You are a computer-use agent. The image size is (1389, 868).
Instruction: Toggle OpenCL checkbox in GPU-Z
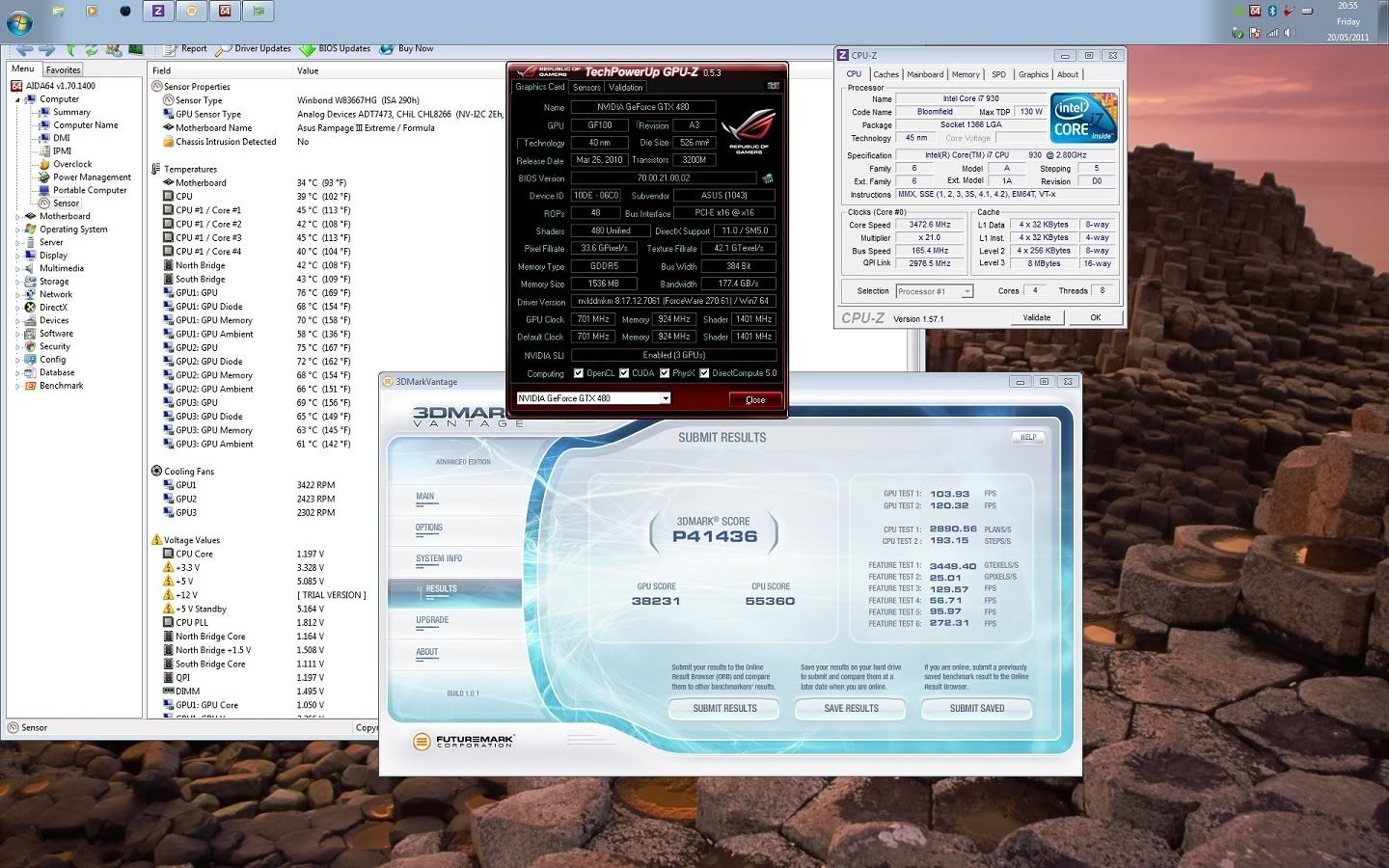click(x=579, y=373)
